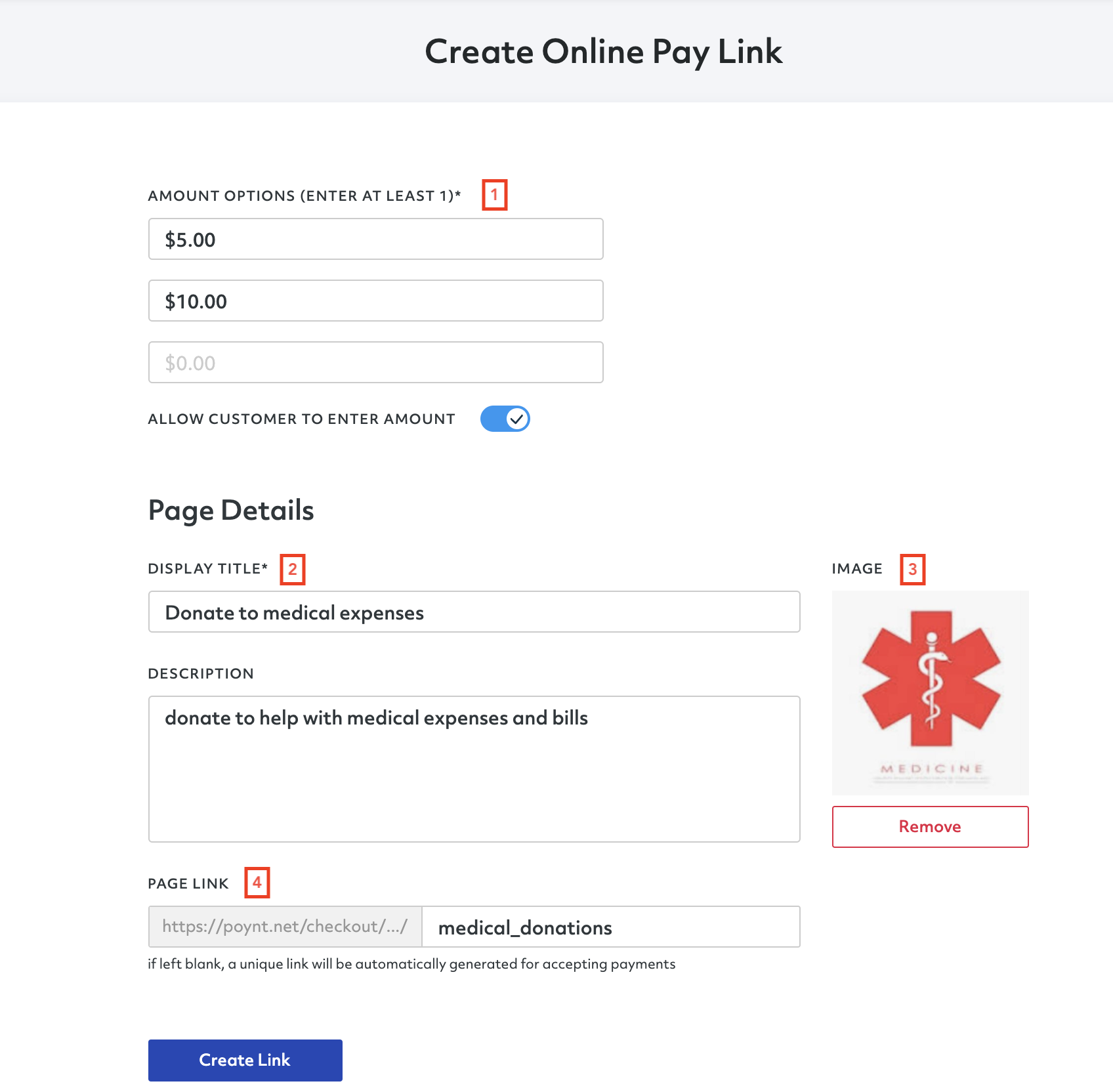Click the medical_donations page link field
This screenshot has width=1113, height=1092.
pos(611,927)
